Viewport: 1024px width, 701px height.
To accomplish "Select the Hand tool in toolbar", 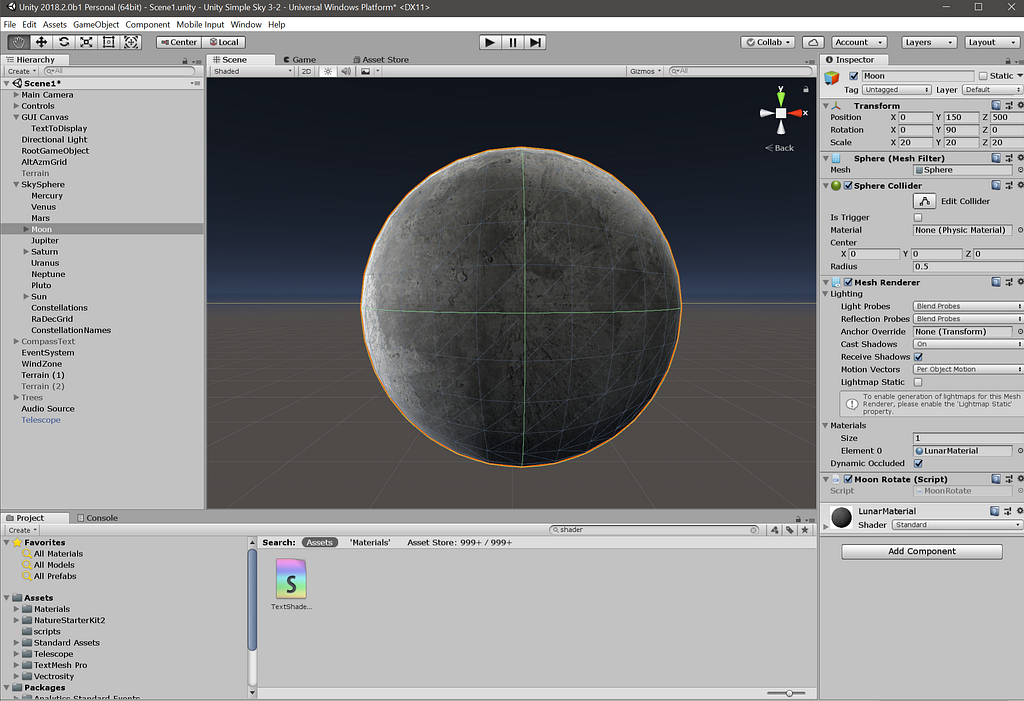I will coord(19,42).
